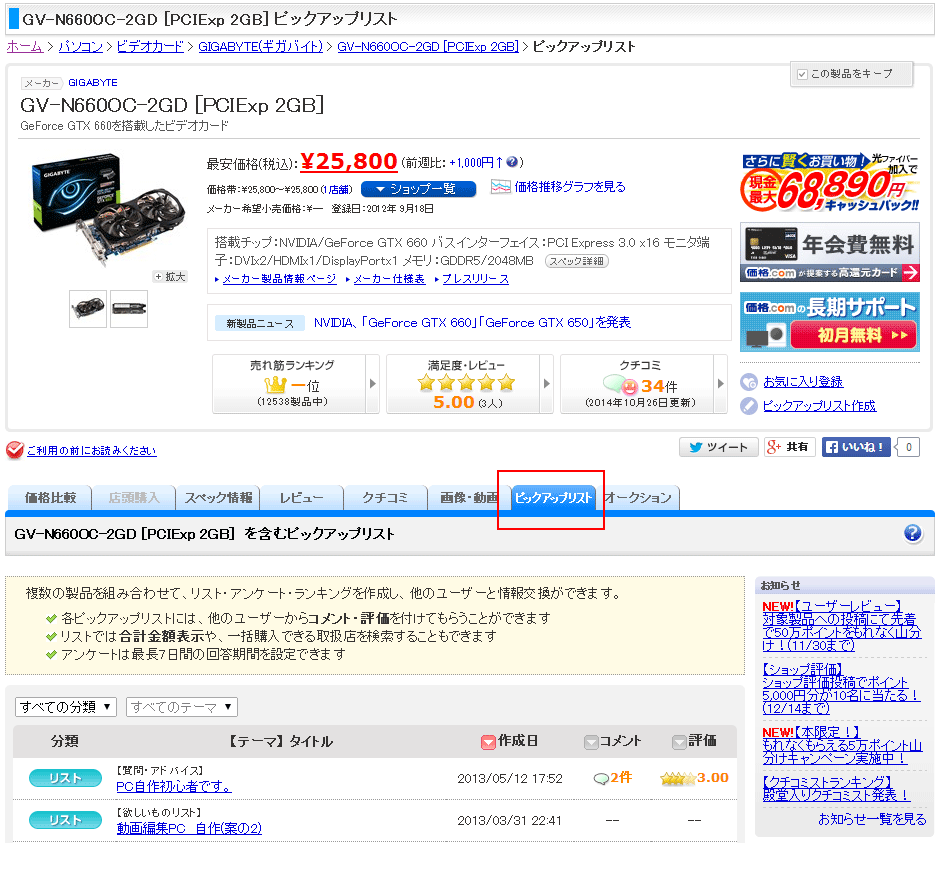
Task: Select the first small product thumbnail
Action: click(x=88, y=309)
